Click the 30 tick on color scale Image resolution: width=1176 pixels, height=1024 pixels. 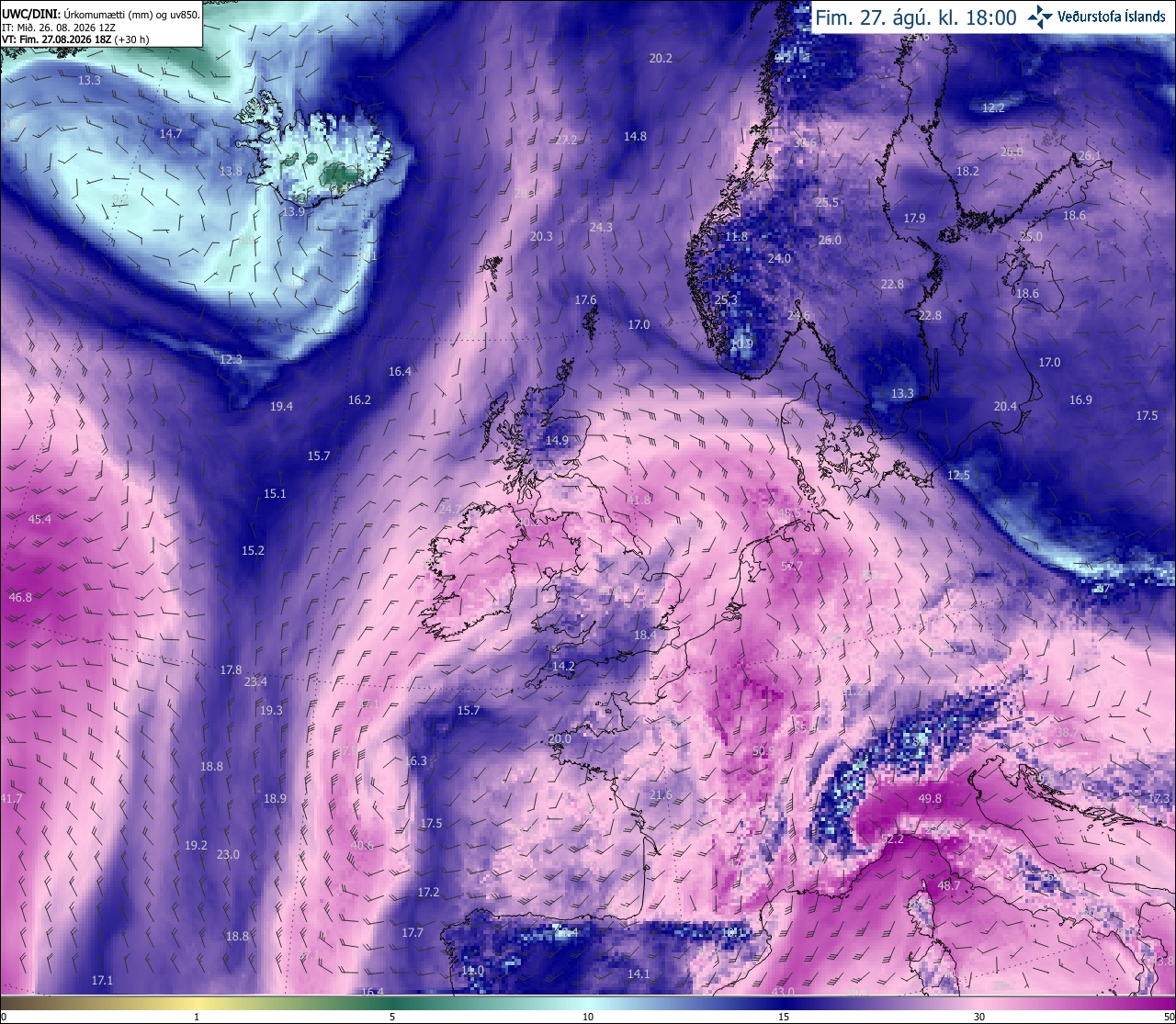[979, 1016]
